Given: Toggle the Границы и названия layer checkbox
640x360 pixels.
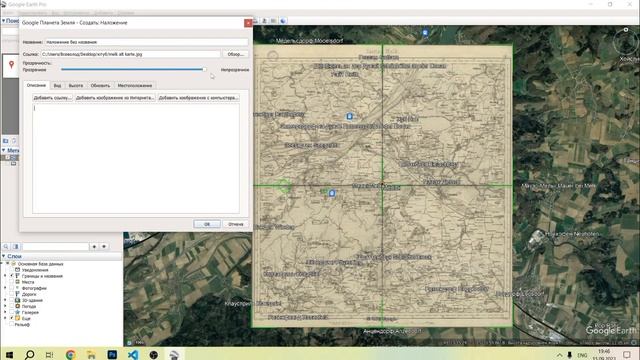Looking at the screenshot, I should [x=12, y=276].
